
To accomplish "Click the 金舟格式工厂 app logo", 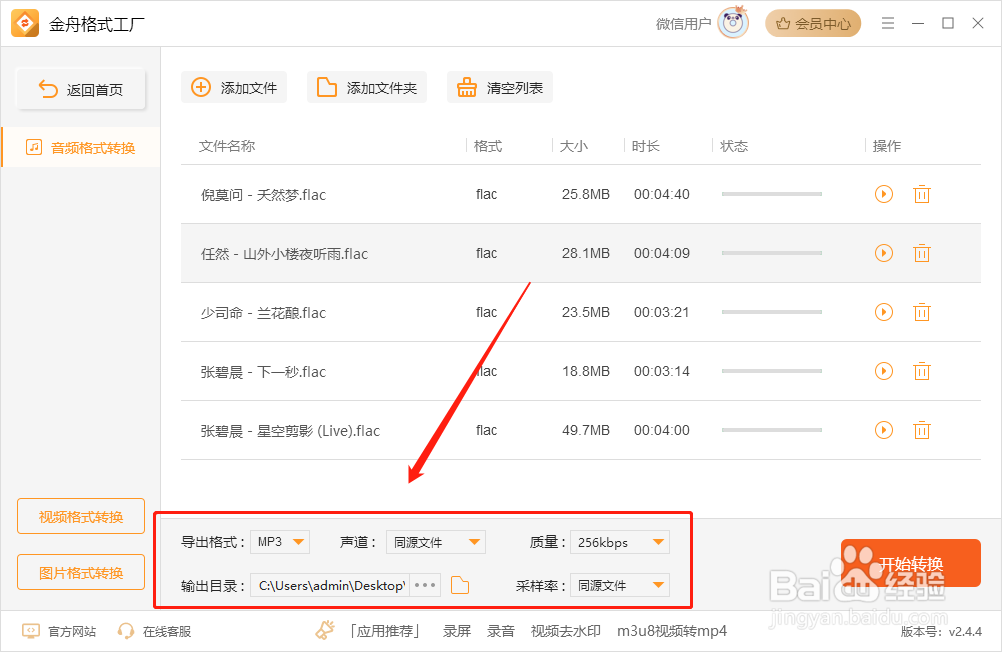I will 25,23.
